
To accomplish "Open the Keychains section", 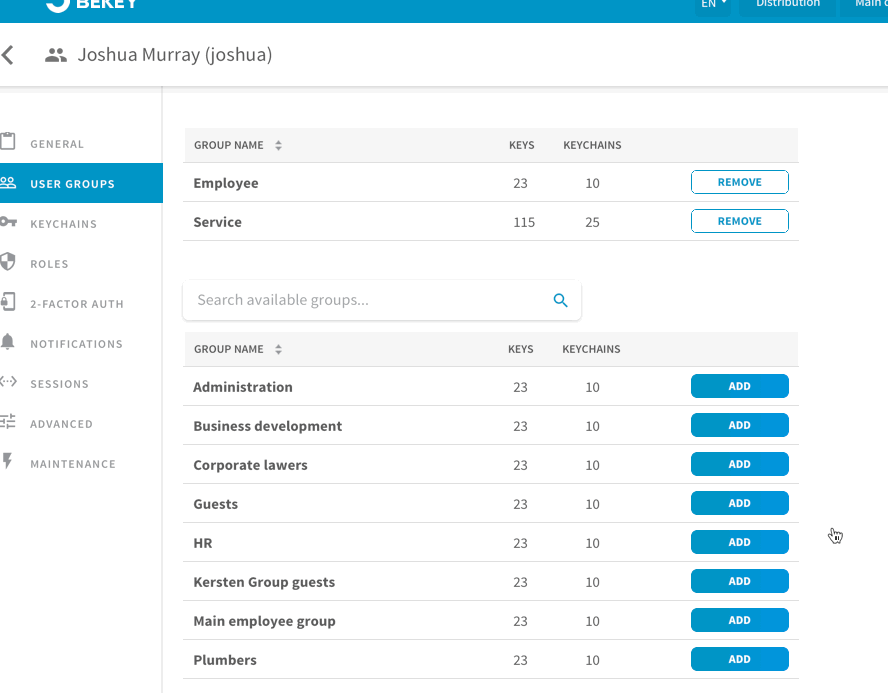I will coord(81,224).
